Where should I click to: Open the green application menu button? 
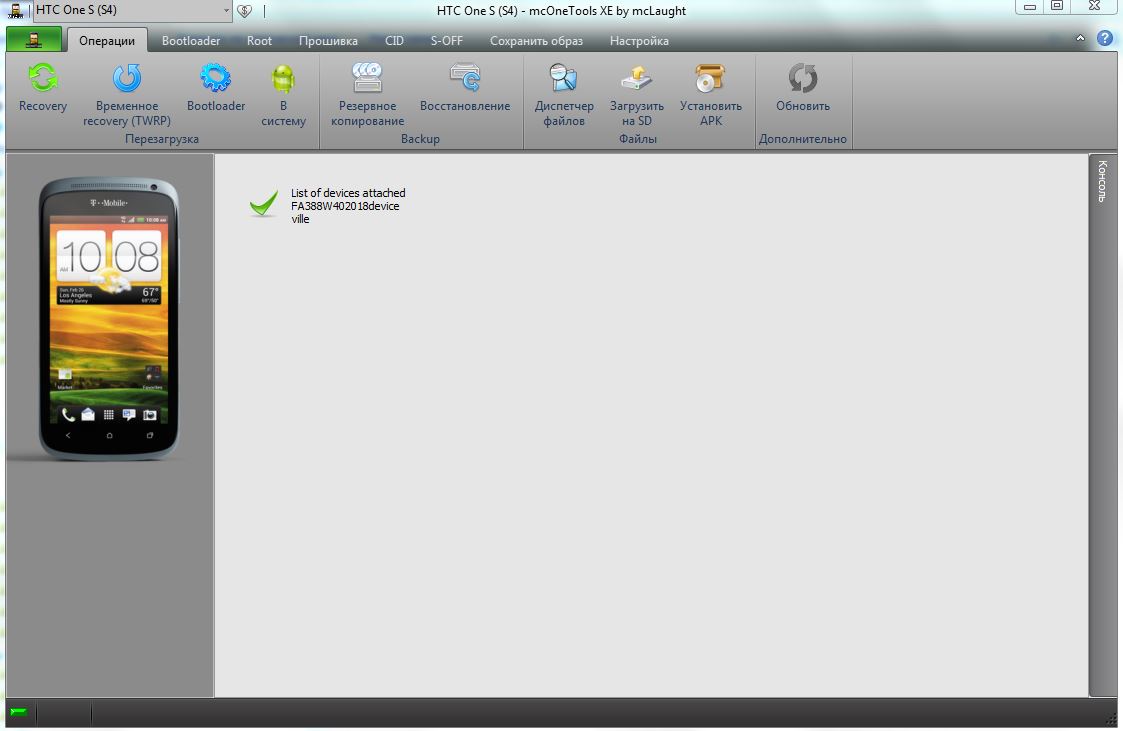pos(34,40)
